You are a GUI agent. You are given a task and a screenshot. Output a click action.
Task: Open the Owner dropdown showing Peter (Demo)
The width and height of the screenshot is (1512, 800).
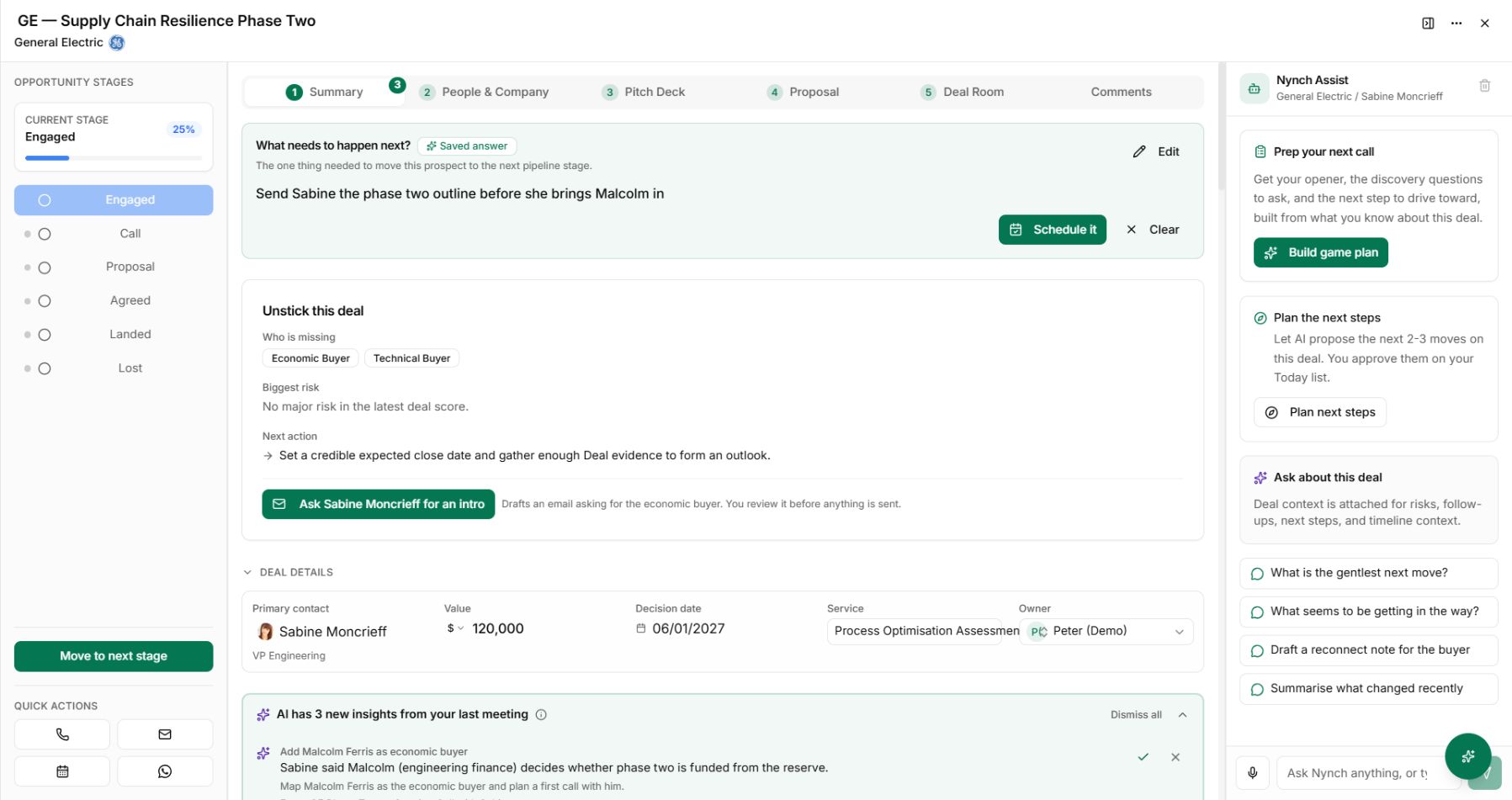click(x=1106, y=631)
